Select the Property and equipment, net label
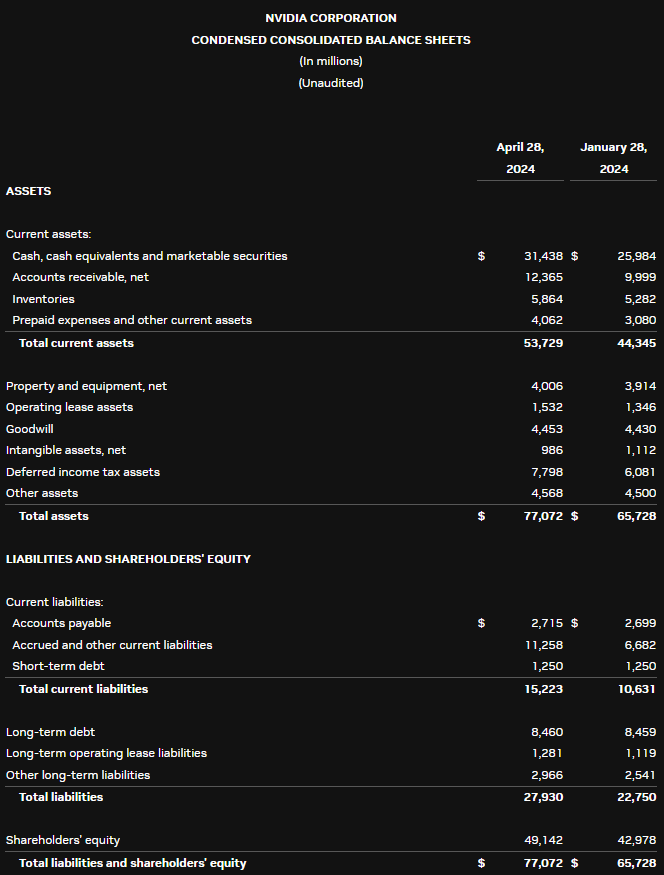This screenshot has height=875, width=664. pyautogui.click(x=86, y=386)
